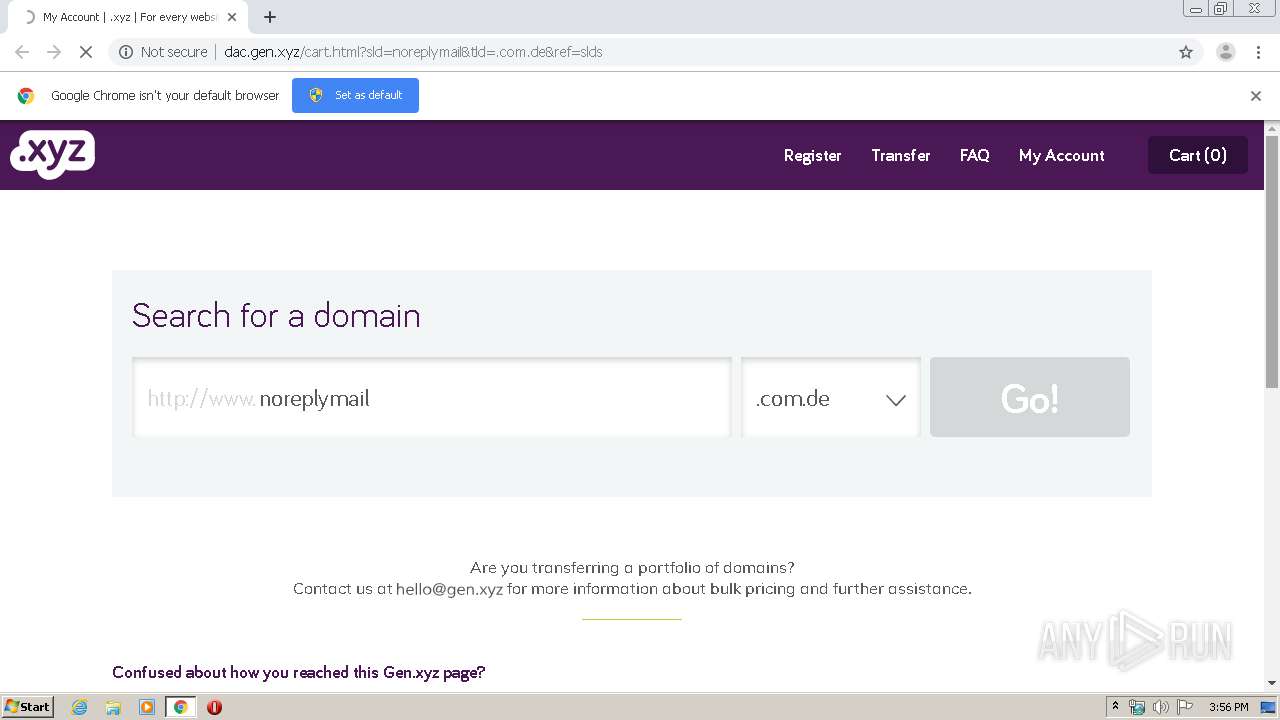
Task: Open Chrome three-dot menu
Action: pyautogui.click(x=1258, y=52)
